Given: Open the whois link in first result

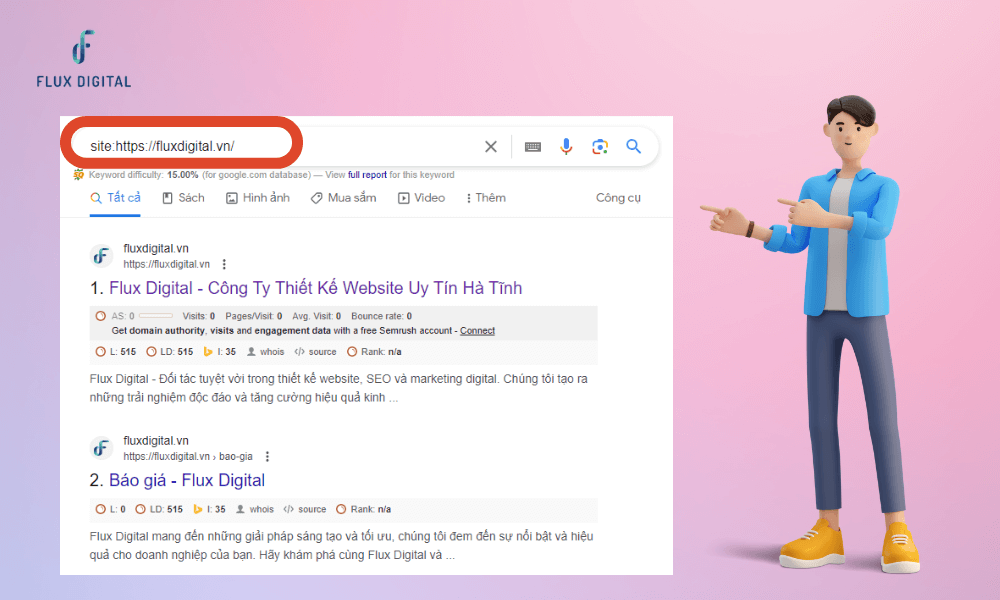Looking at the screenshot, I should coord(265,351).
